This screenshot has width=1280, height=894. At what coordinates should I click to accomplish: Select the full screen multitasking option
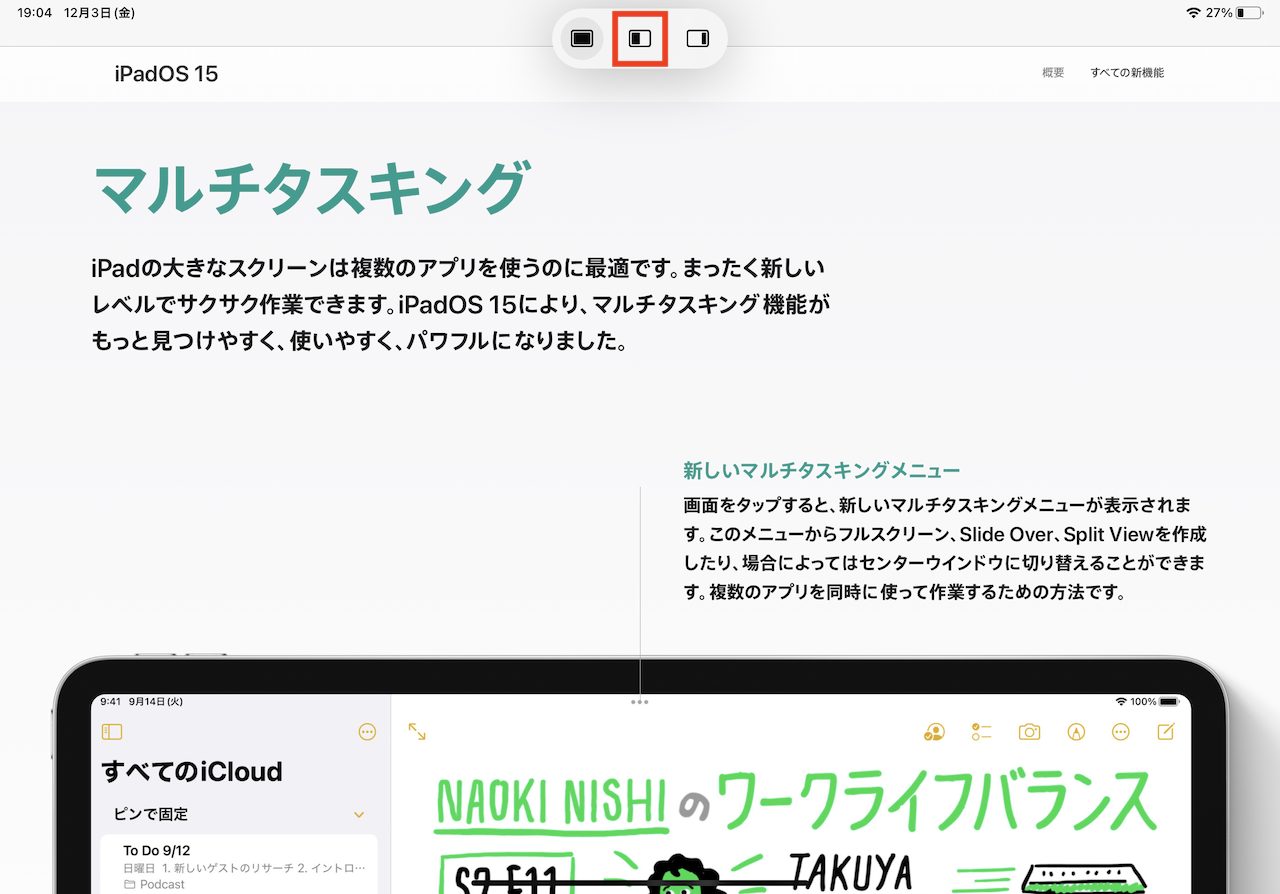(x=582, y=39)
